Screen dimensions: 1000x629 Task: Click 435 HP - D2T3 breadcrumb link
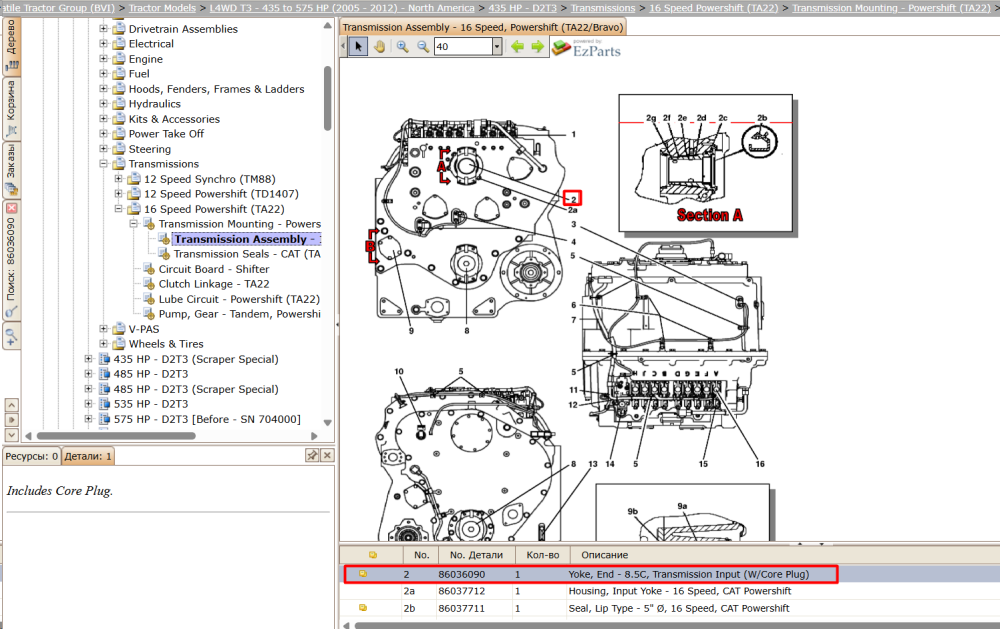pos(522,8)
